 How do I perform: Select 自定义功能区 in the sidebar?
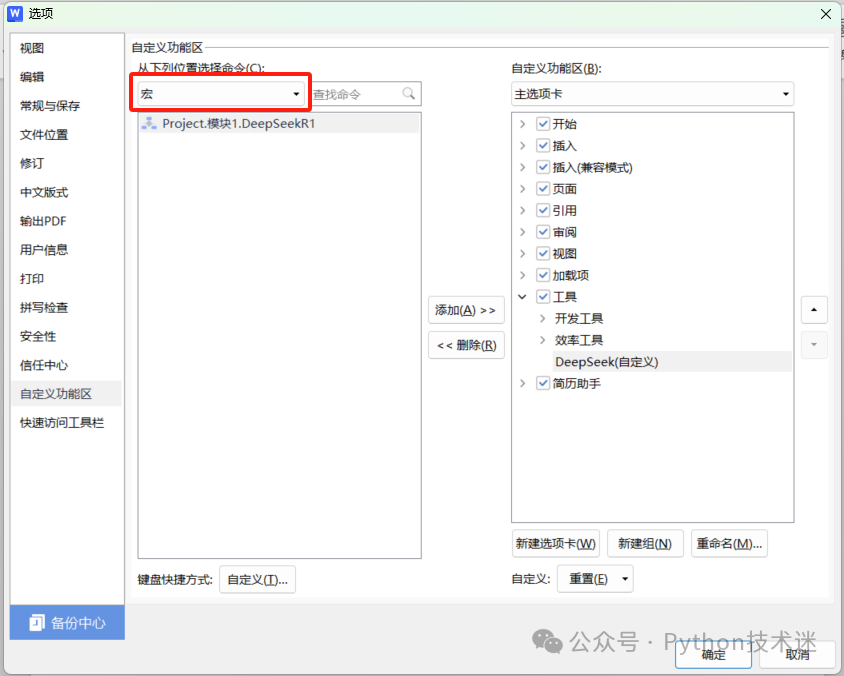click(66, 393)
